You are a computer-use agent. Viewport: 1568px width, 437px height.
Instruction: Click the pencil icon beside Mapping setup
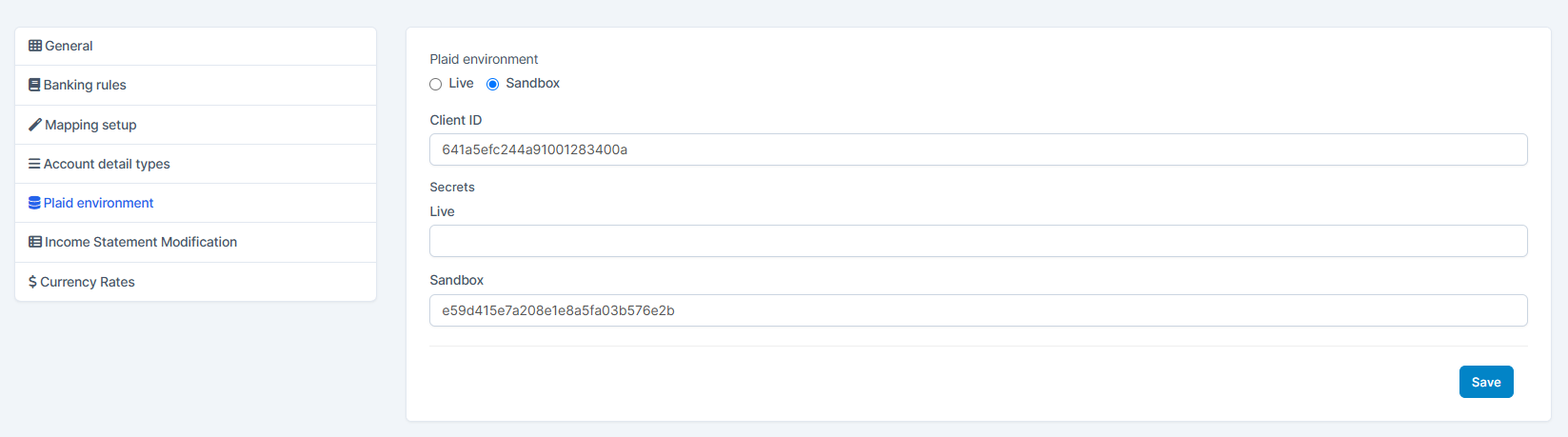pyautogui.click(x=35, y=125)
